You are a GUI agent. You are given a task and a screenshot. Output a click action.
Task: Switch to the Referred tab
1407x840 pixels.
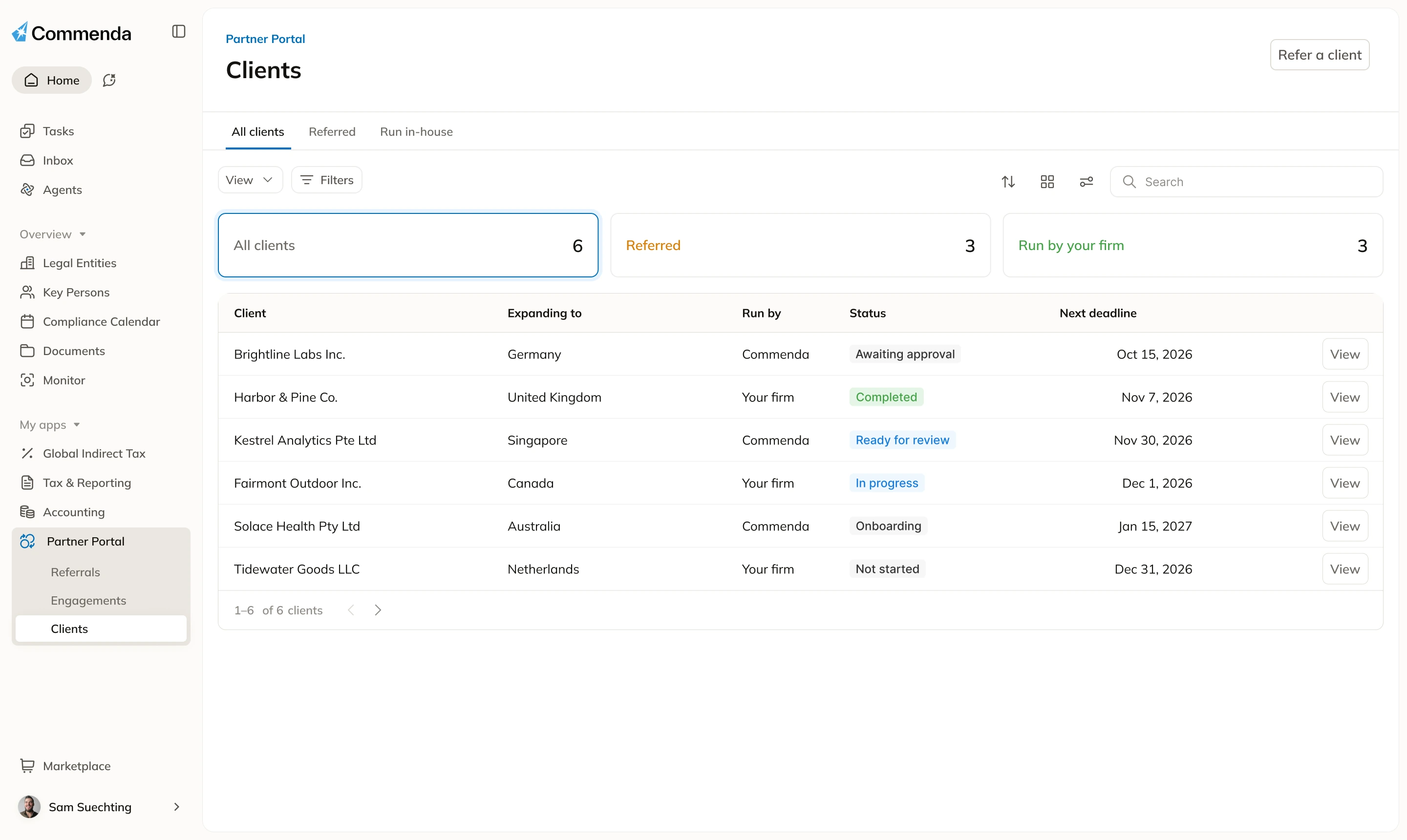[332, 132]
